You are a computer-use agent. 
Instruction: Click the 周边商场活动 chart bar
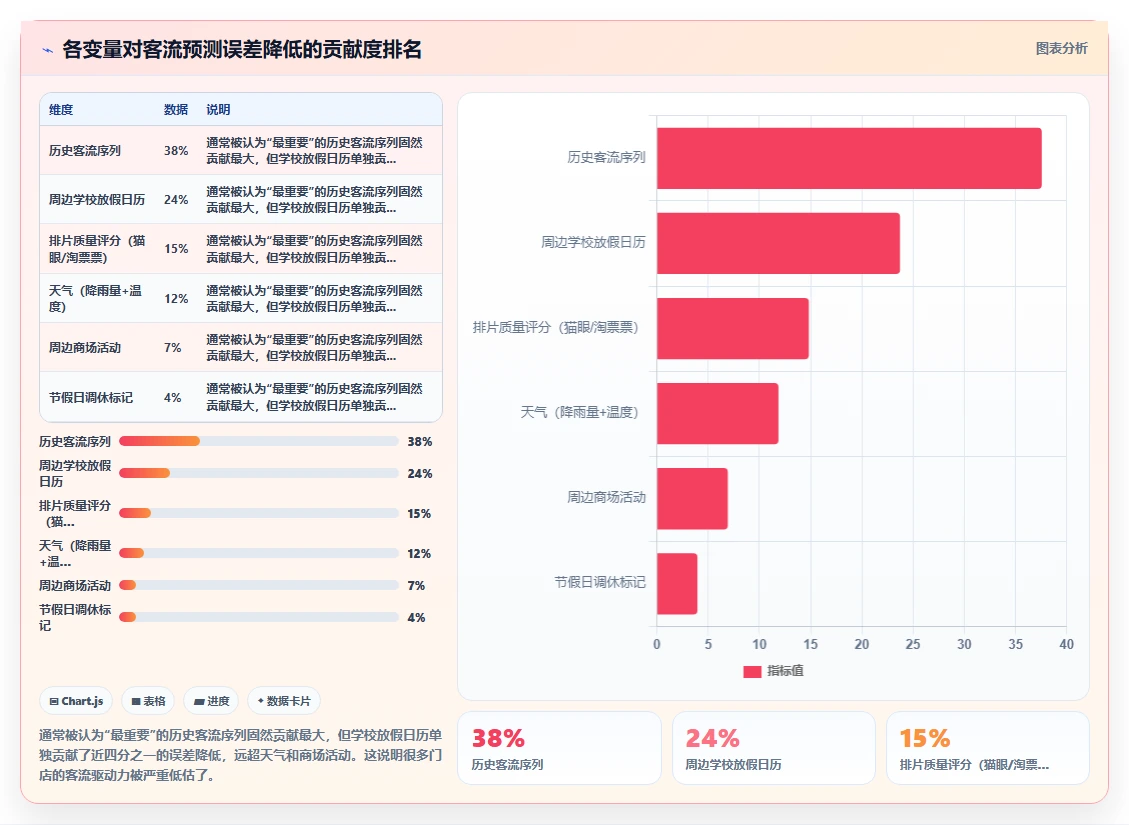pos(692,498)
